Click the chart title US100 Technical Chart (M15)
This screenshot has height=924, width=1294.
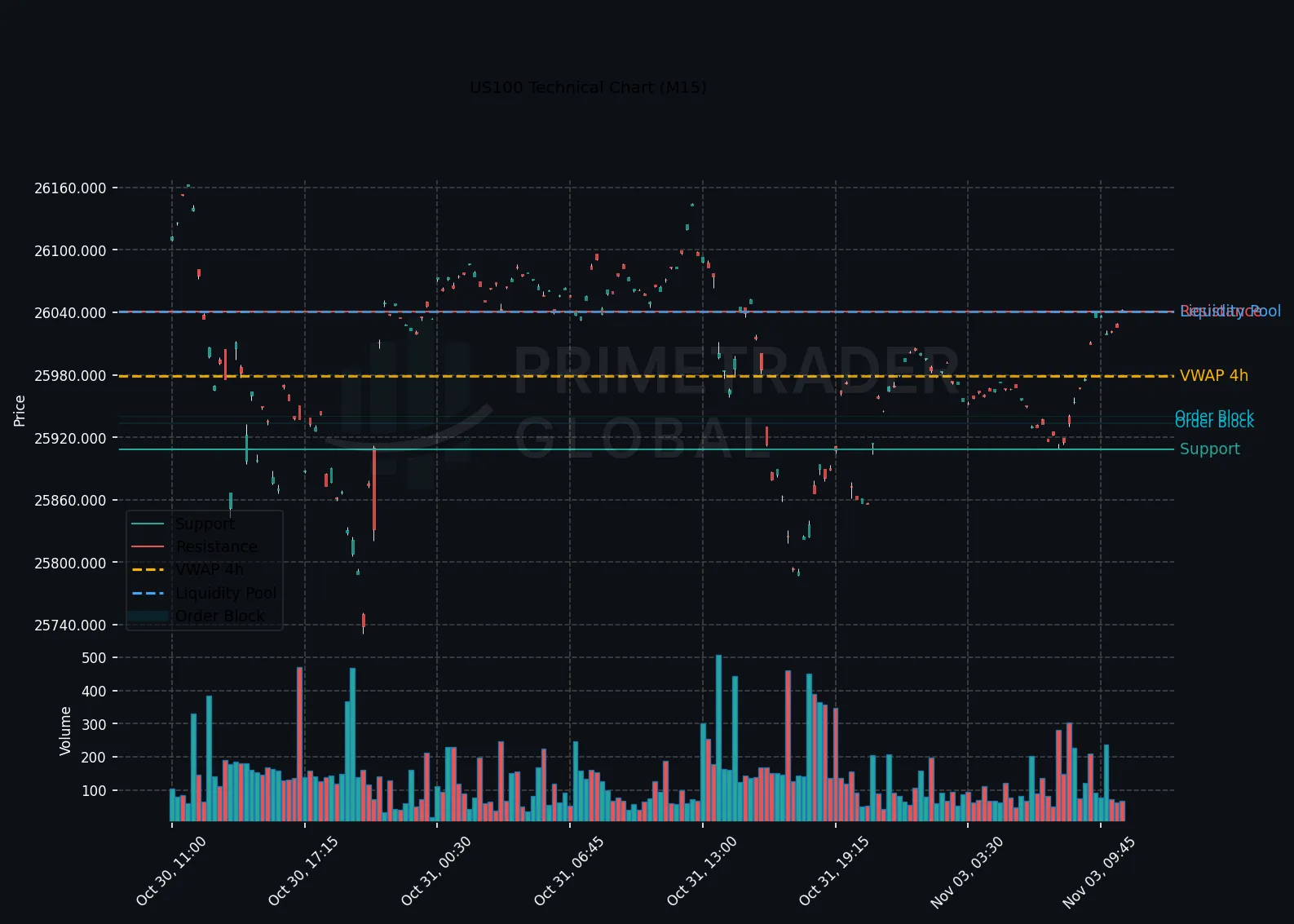(x=588, y=87)
